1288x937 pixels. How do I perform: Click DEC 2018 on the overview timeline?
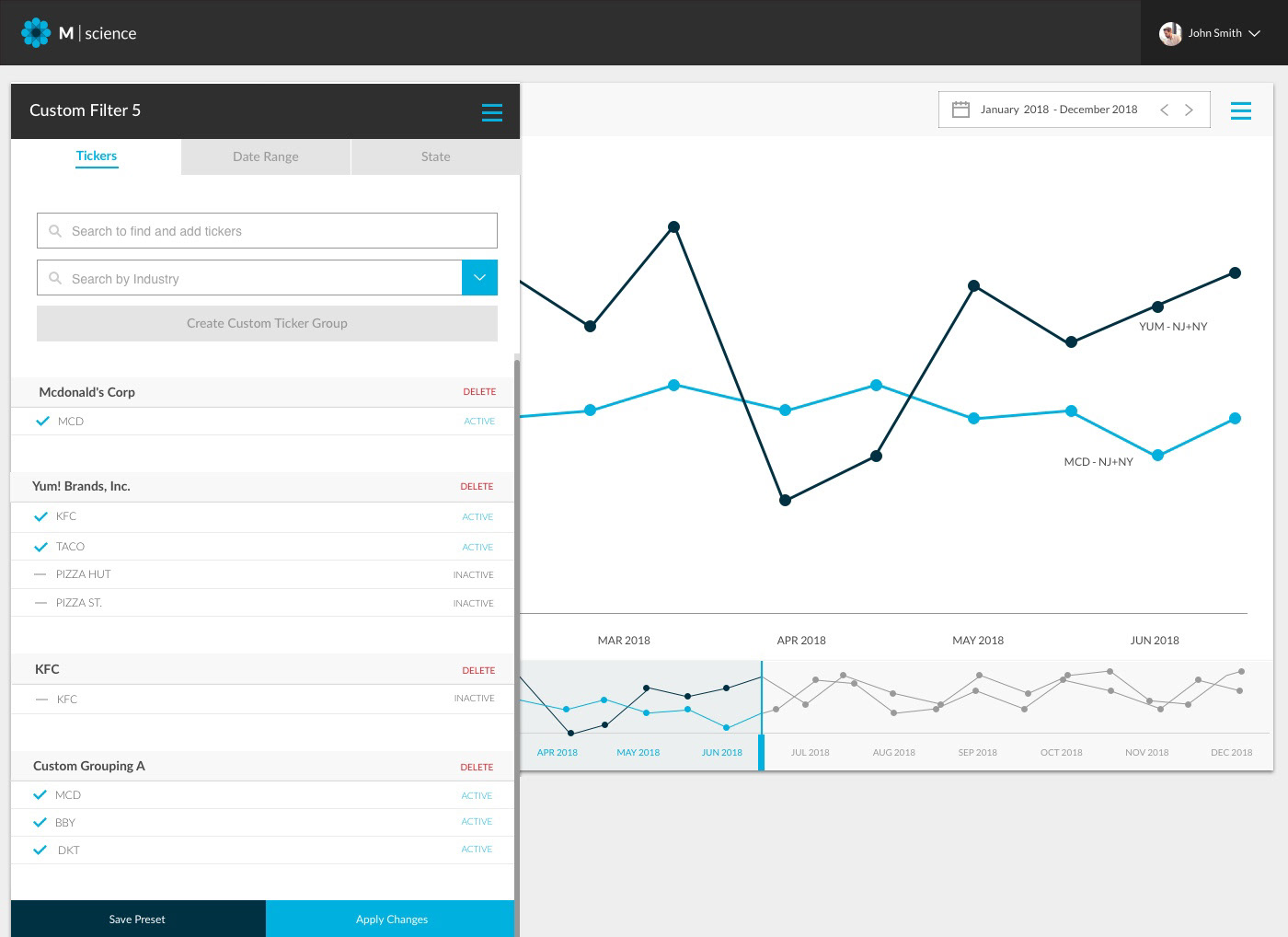(1231, 752)
